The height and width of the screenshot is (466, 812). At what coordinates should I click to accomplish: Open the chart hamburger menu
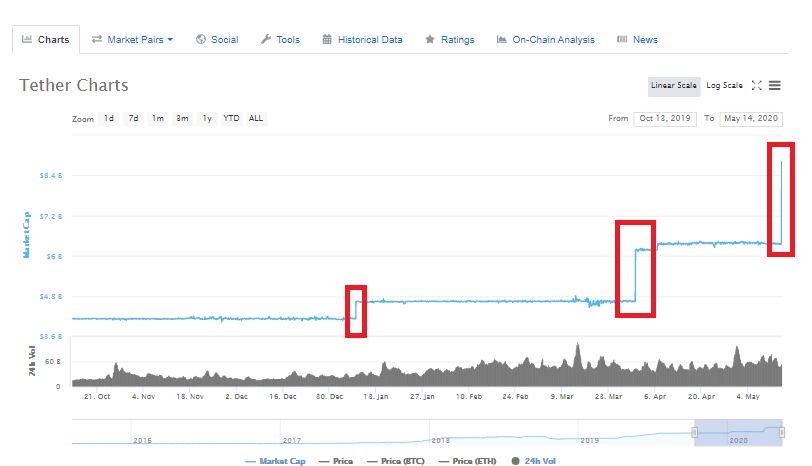pyautogui.click(x=775, y=85)
